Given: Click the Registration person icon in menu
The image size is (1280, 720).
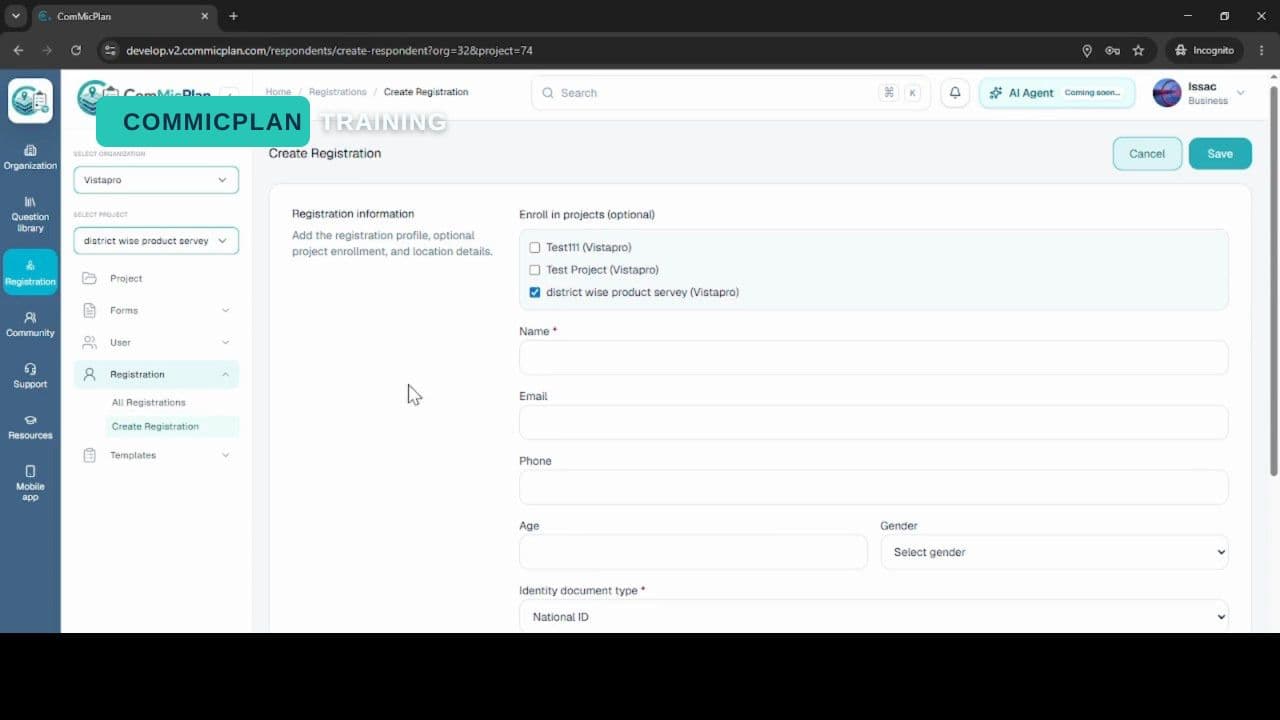Looking at the screenshot, I should [90, 374].
